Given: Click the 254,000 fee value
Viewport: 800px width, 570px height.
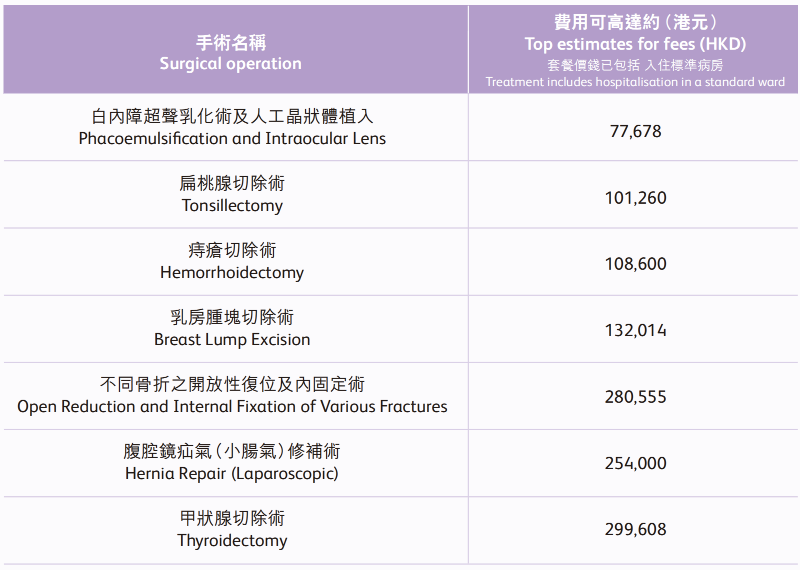Looking at the screenshot, I should pyautogui.click(x=635, y=463).
